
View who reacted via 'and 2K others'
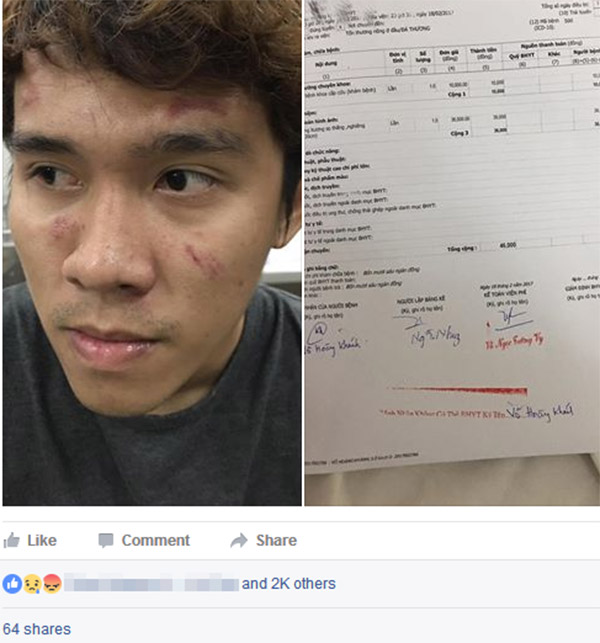tap(289, 584)
